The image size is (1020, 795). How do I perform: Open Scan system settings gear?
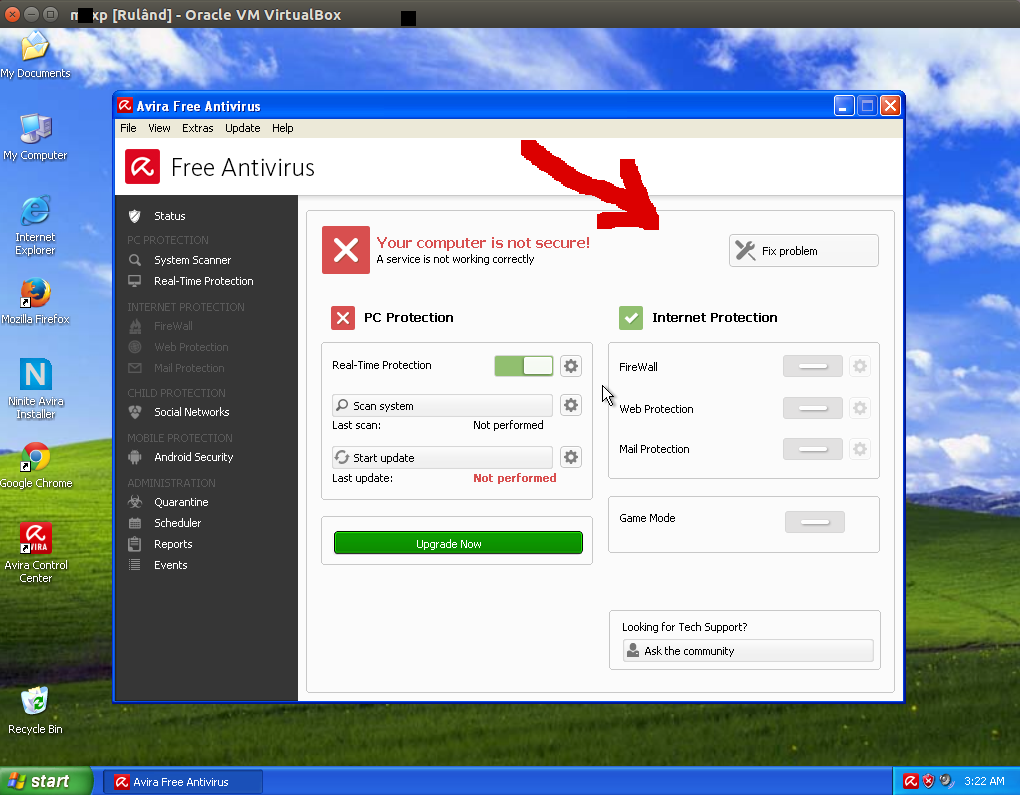(570, 405)
